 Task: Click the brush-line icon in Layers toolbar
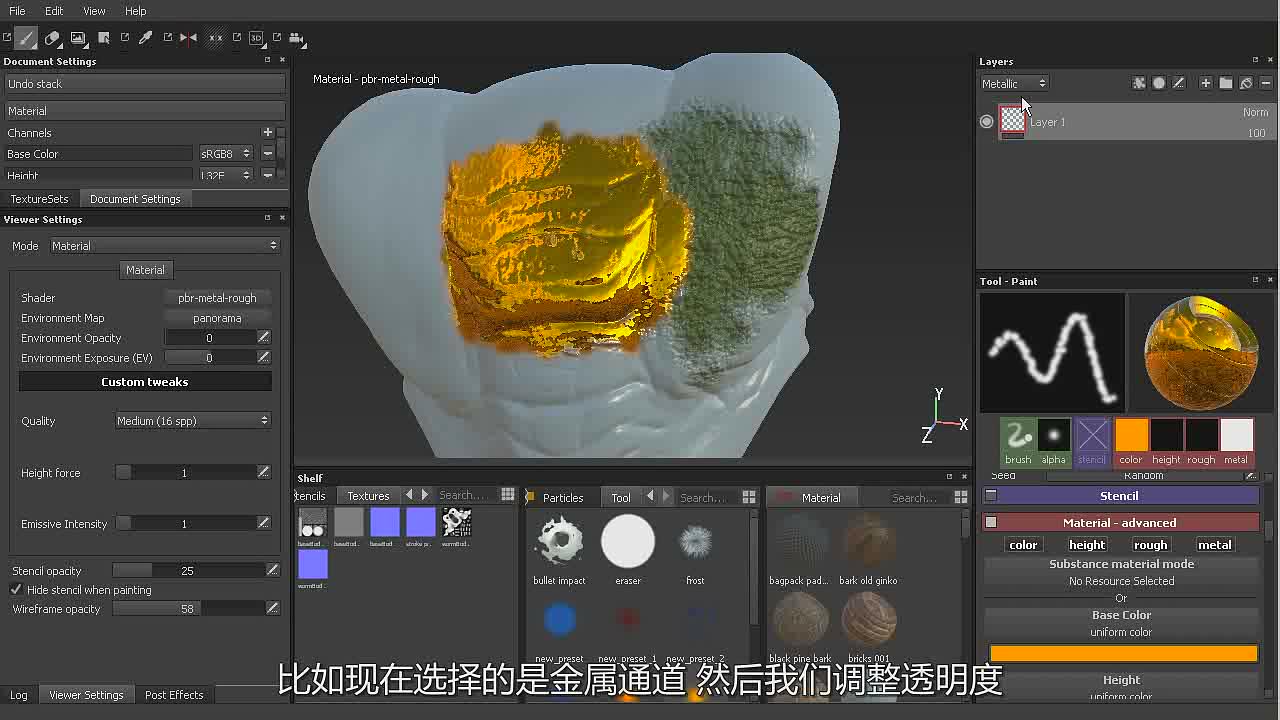tap(1179, 83)
